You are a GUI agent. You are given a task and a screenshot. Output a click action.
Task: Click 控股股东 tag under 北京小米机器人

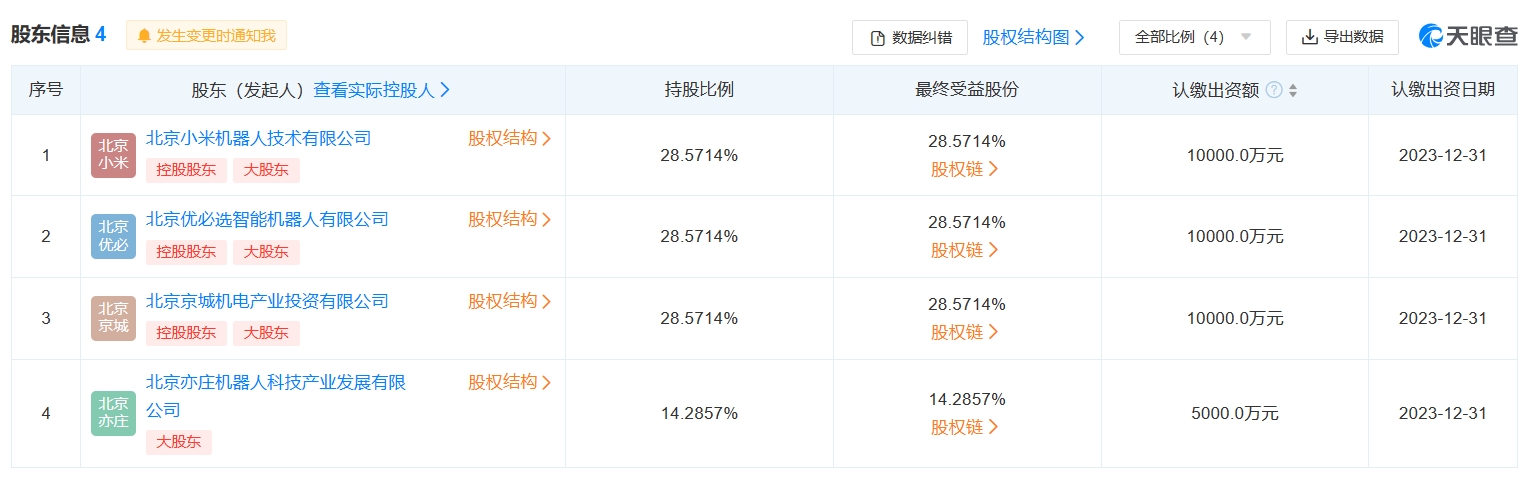tap(186, 170)
